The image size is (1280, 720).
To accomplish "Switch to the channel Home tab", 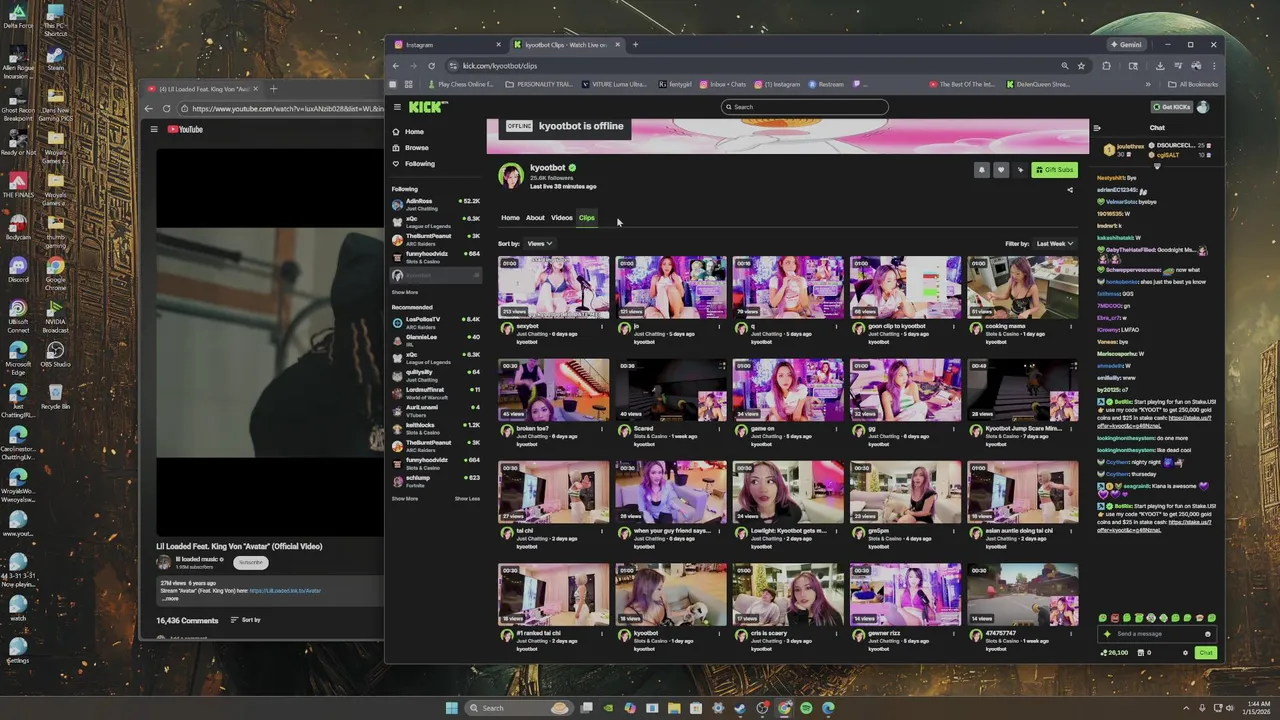I will click(x=510, y=218).
